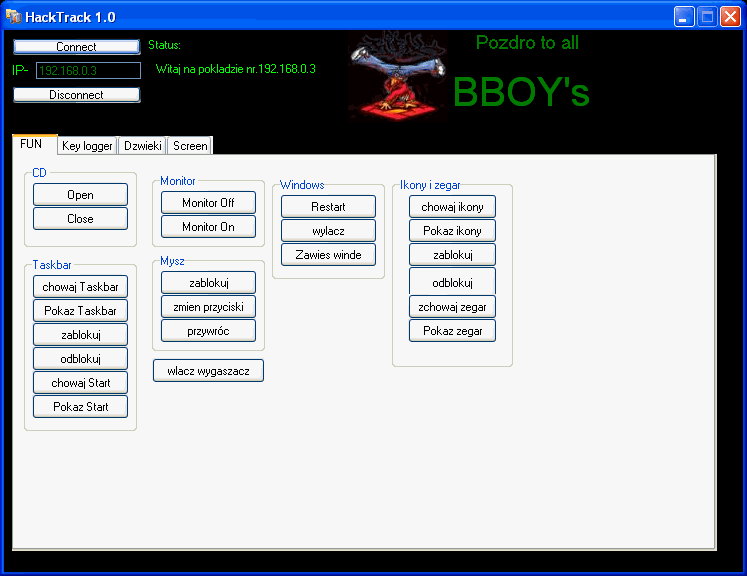Screen dimensions: 747x576
Task: Switch to the Key logger tab
Action: click(x=87, y=146)
